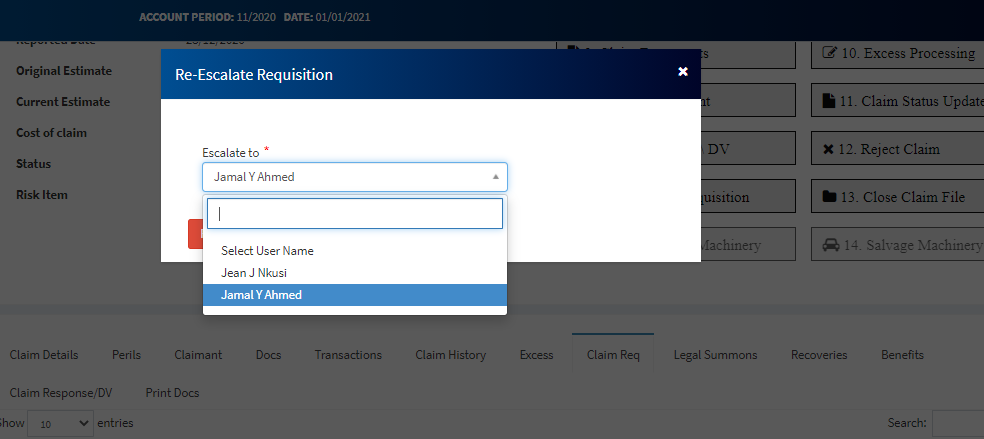Switch to the Recoveries tab
The width and height of the screenshot is (984, 439).
[x=819, y=355]
